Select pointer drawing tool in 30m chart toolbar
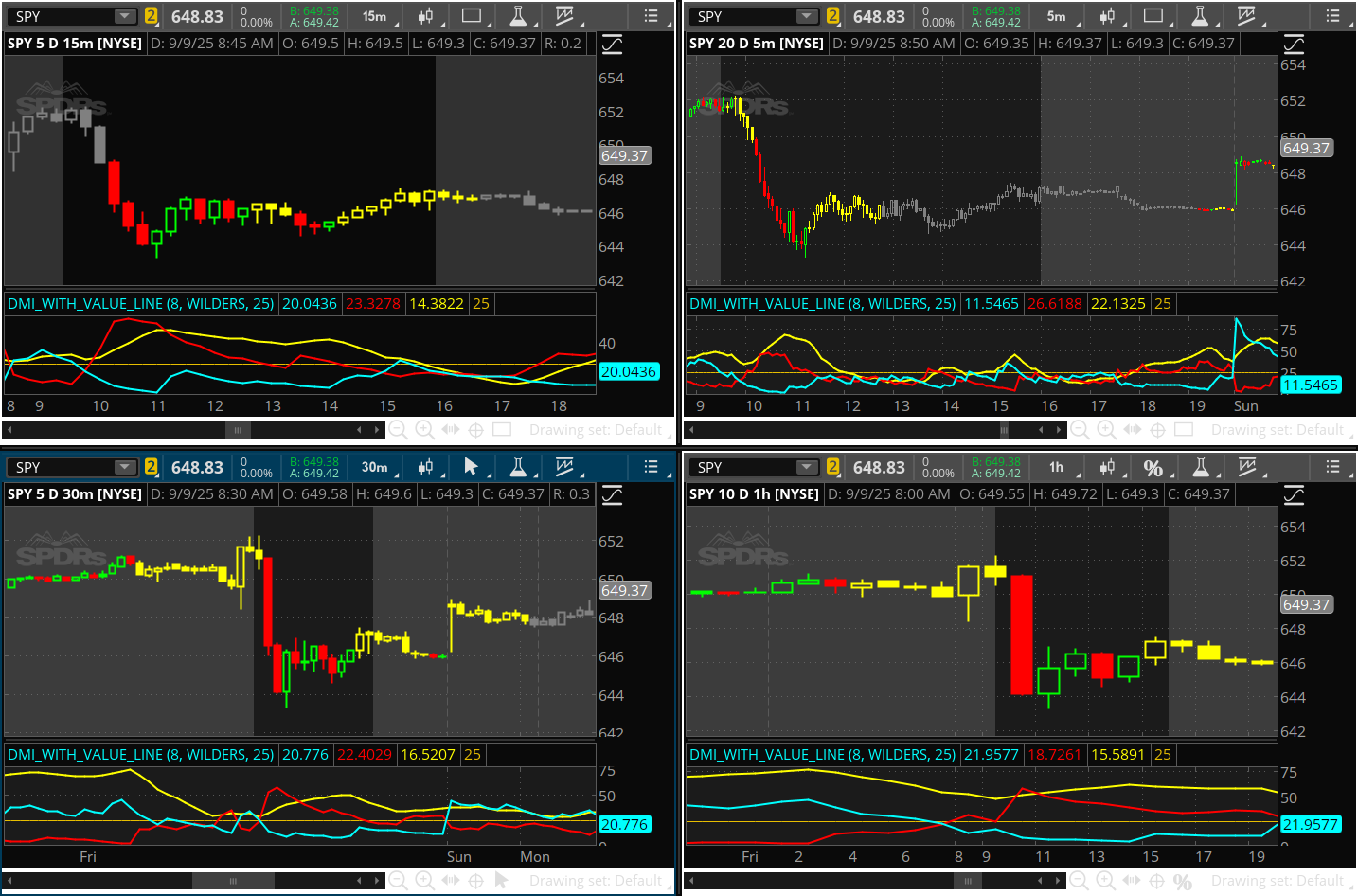The image size is (1358, 896). click(471, 466)
